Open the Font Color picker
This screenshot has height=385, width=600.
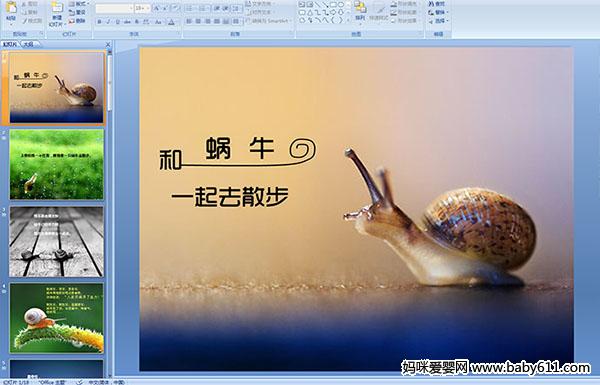[171, 22]
